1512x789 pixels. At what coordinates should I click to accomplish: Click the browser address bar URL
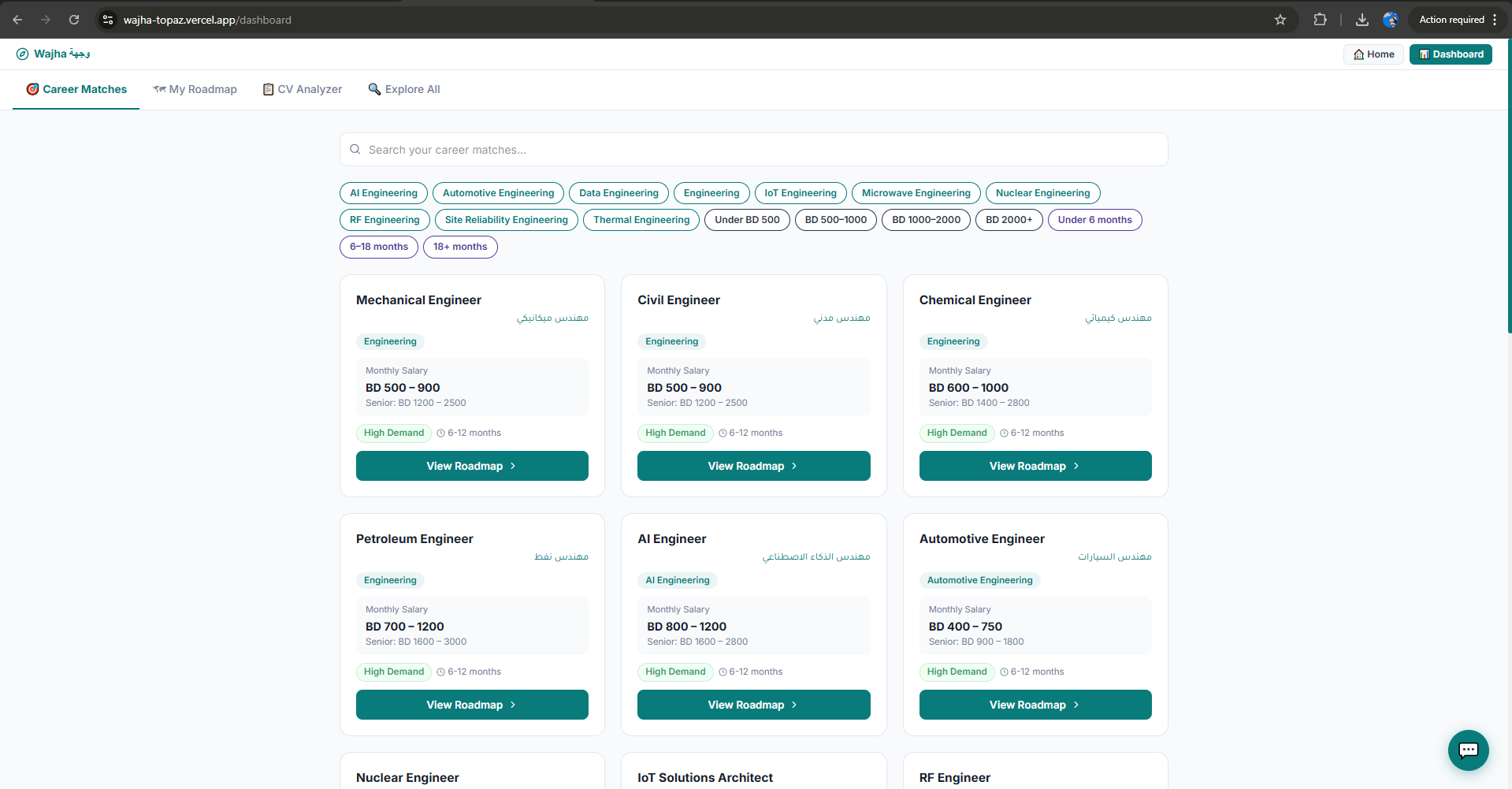(x=207, y=20)
